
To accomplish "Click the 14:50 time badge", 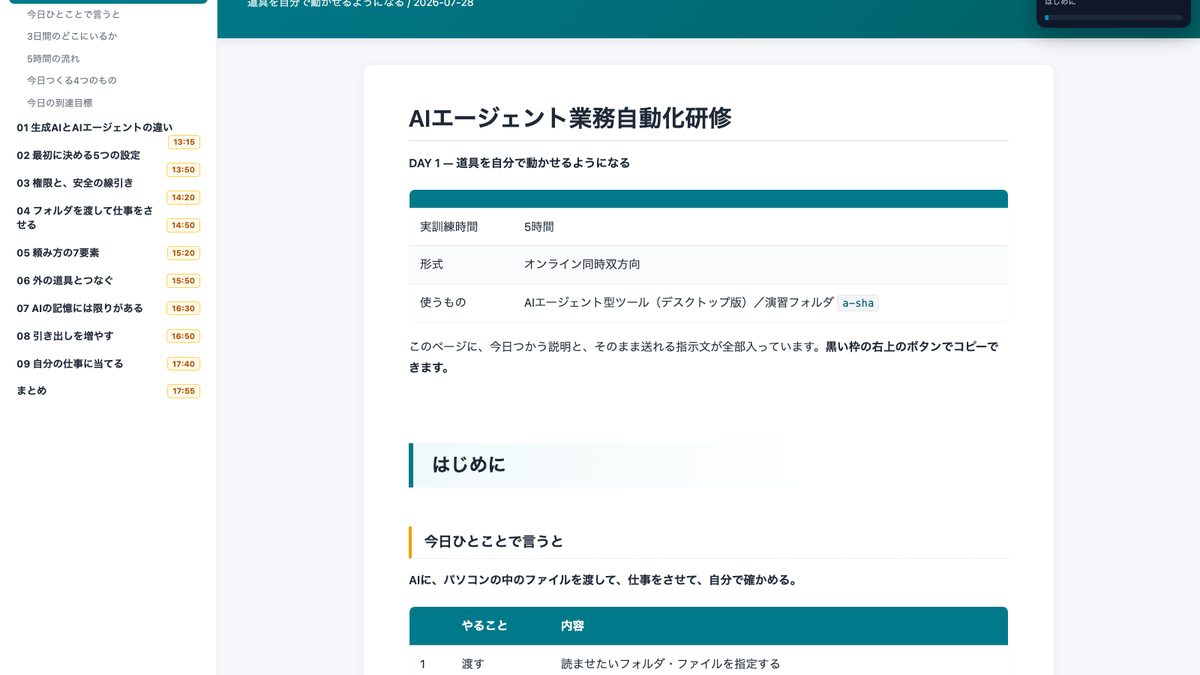I will tap(183, 225).
